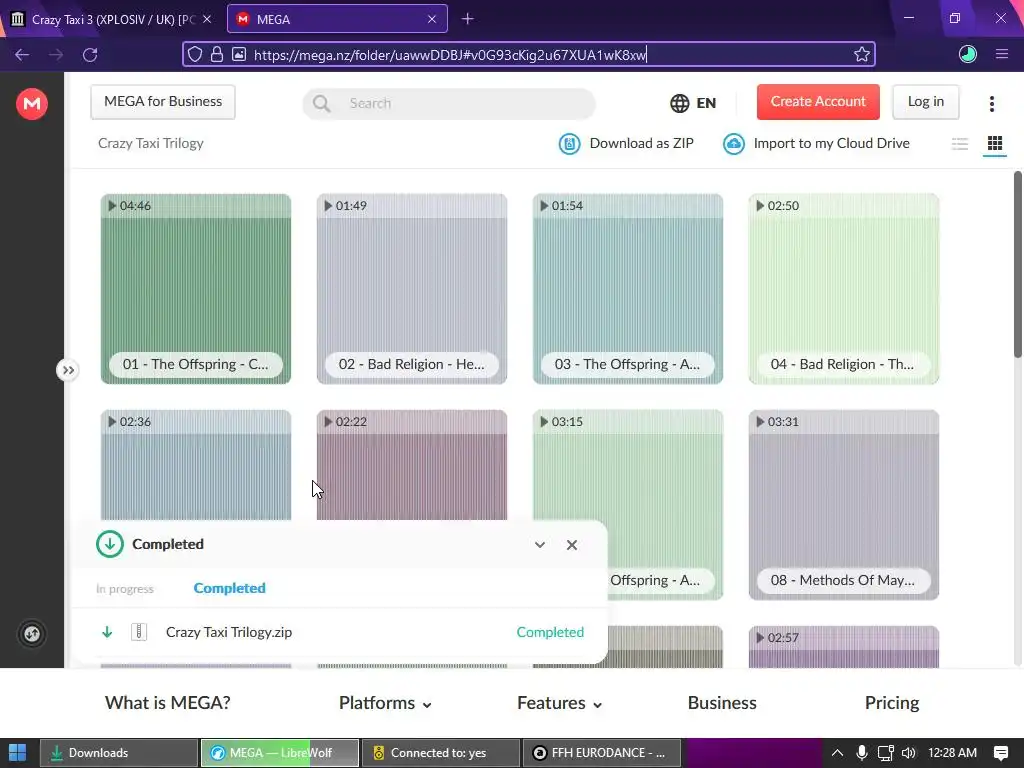This screenshot has width=1024, height=768.
Task: Open FFH EURODANCE taskbar item
Action: pos(601,753)
